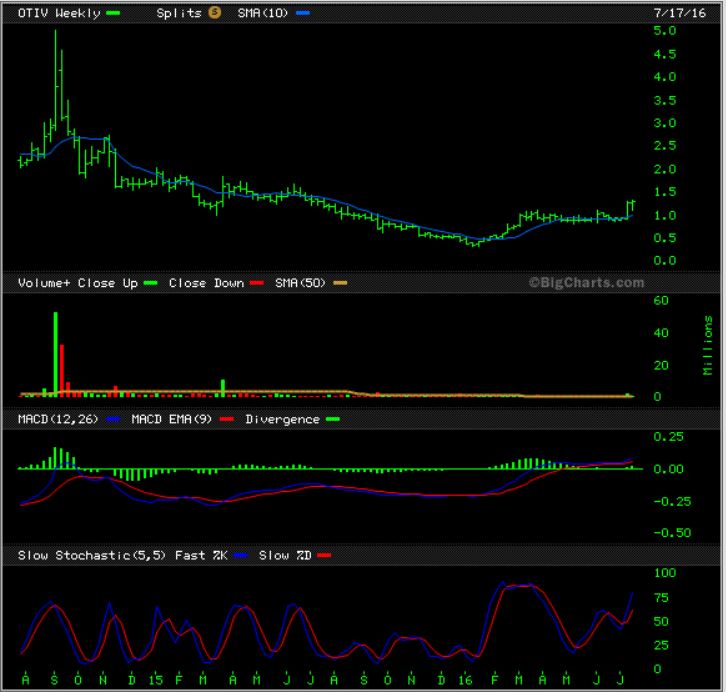This screenshot has width=726, height=692.
Task: Click the blue SMA(10) legend marker
Action: click(302, 13)
